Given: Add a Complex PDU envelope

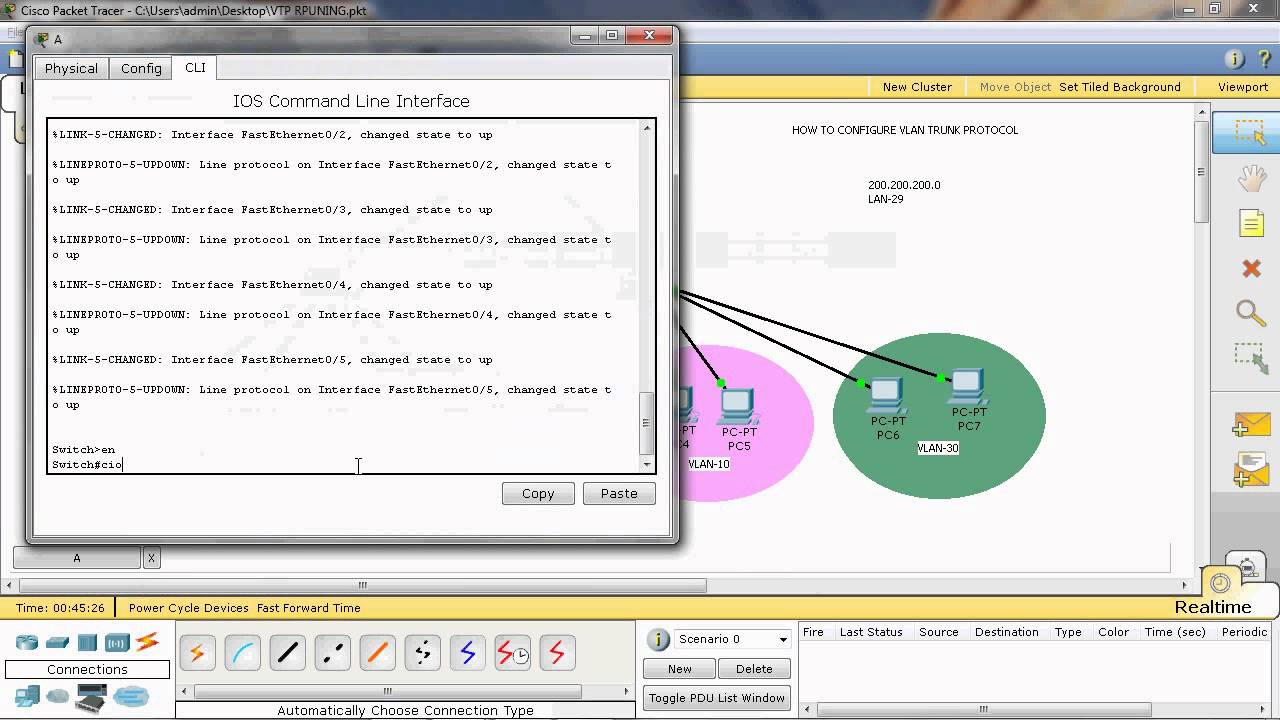Looking at the screenshot, I should click(1250, 470).
